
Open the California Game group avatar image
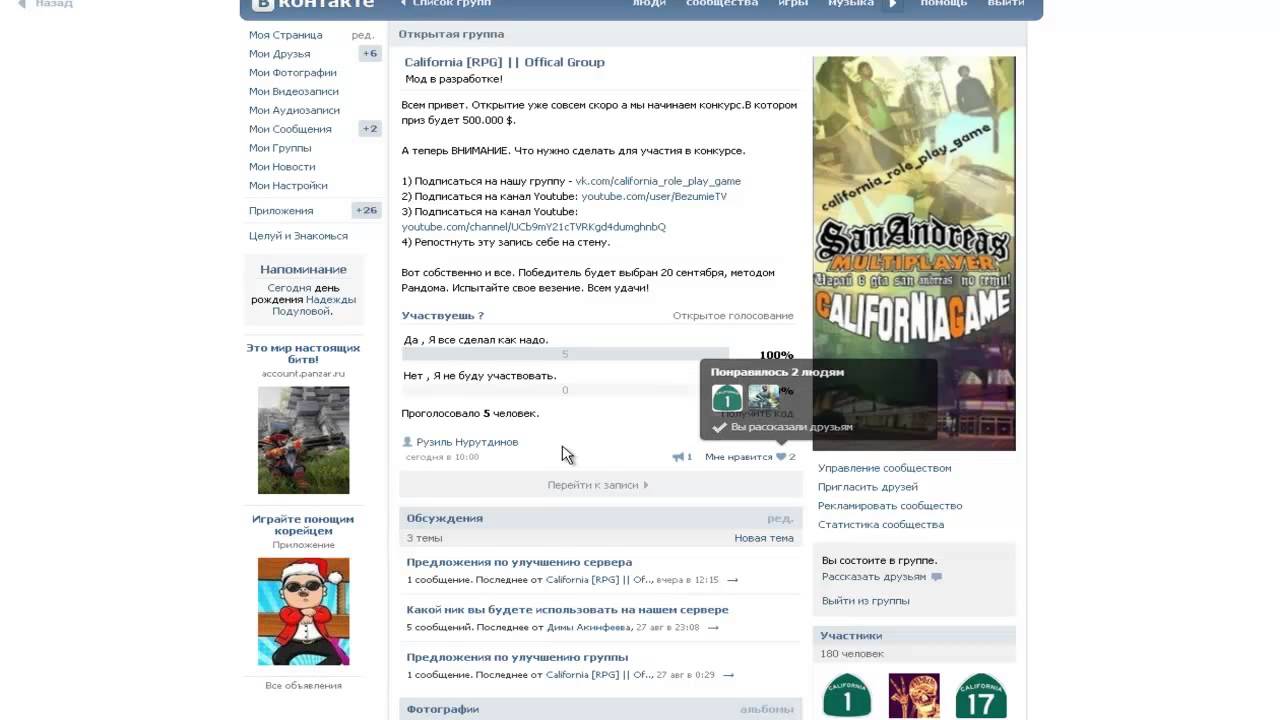tap(914, 253)
